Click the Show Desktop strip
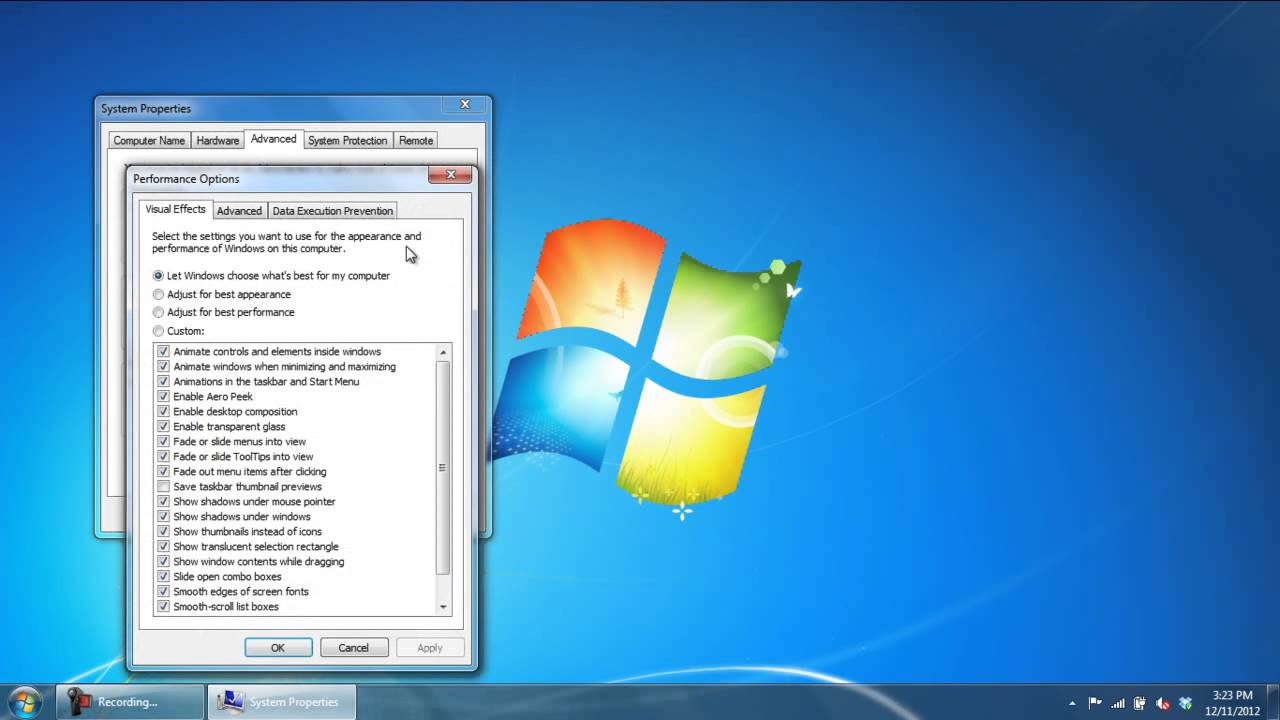This screenshot has width=1280, height=720. (x=1273, y=702)
